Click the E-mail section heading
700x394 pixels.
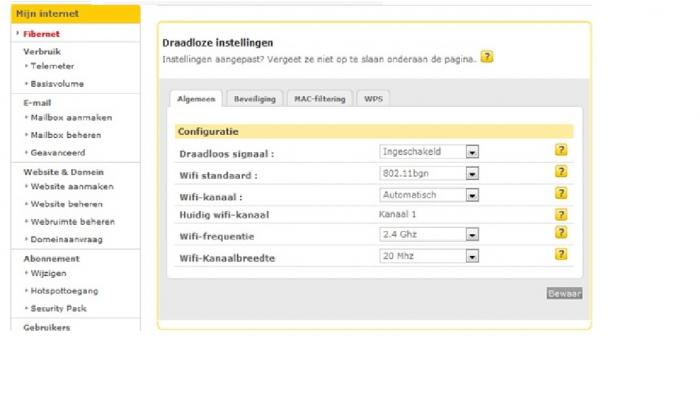[x=37, y=103]
